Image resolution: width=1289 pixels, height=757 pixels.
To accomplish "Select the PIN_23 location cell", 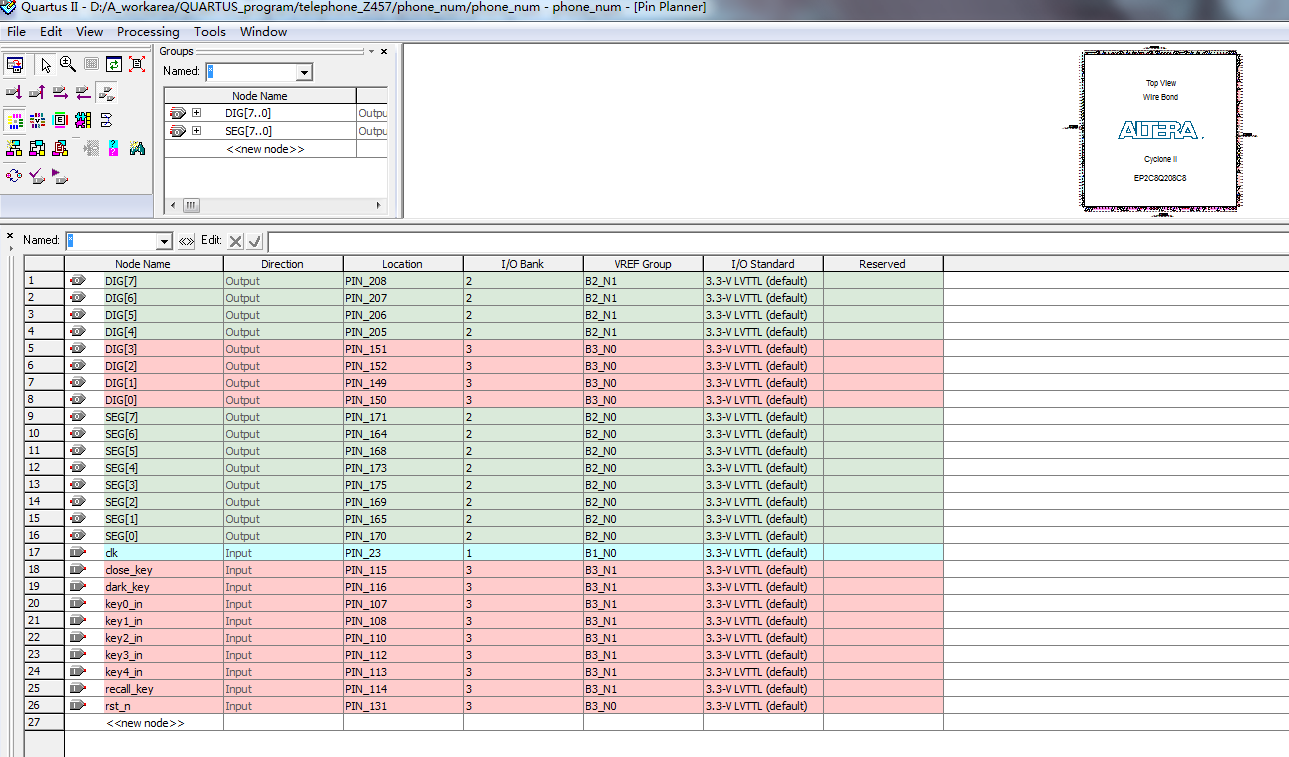I will point(403,553).
